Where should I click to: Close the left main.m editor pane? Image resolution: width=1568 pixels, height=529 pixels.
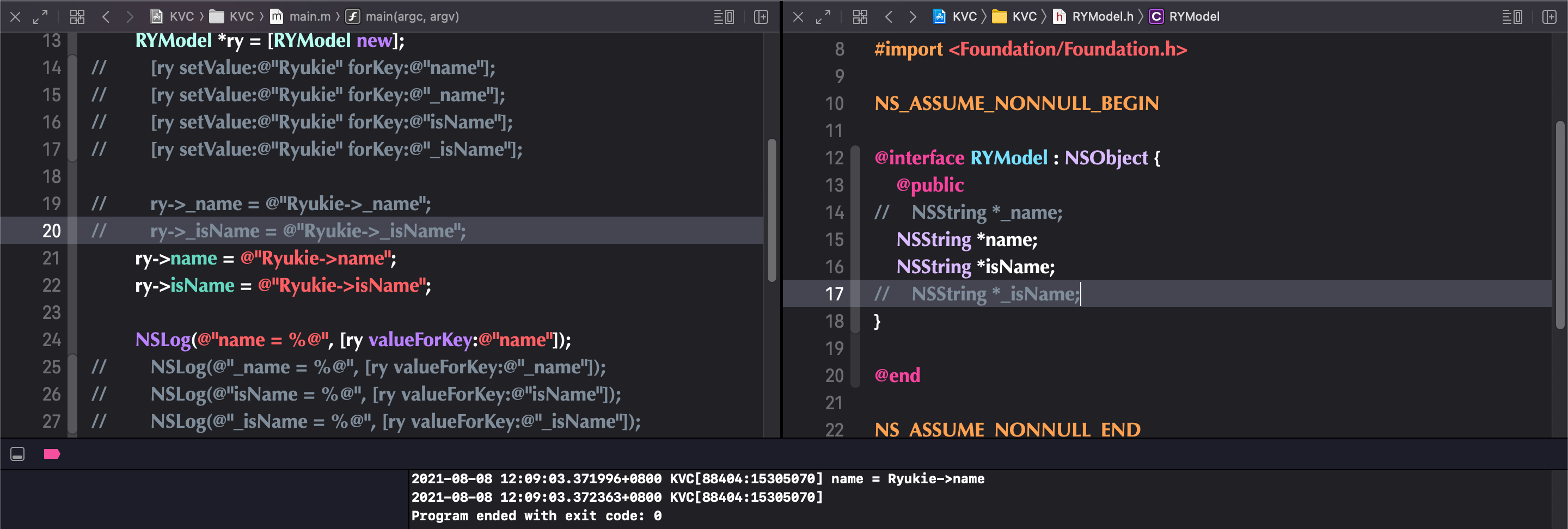[x=16, y=17]
